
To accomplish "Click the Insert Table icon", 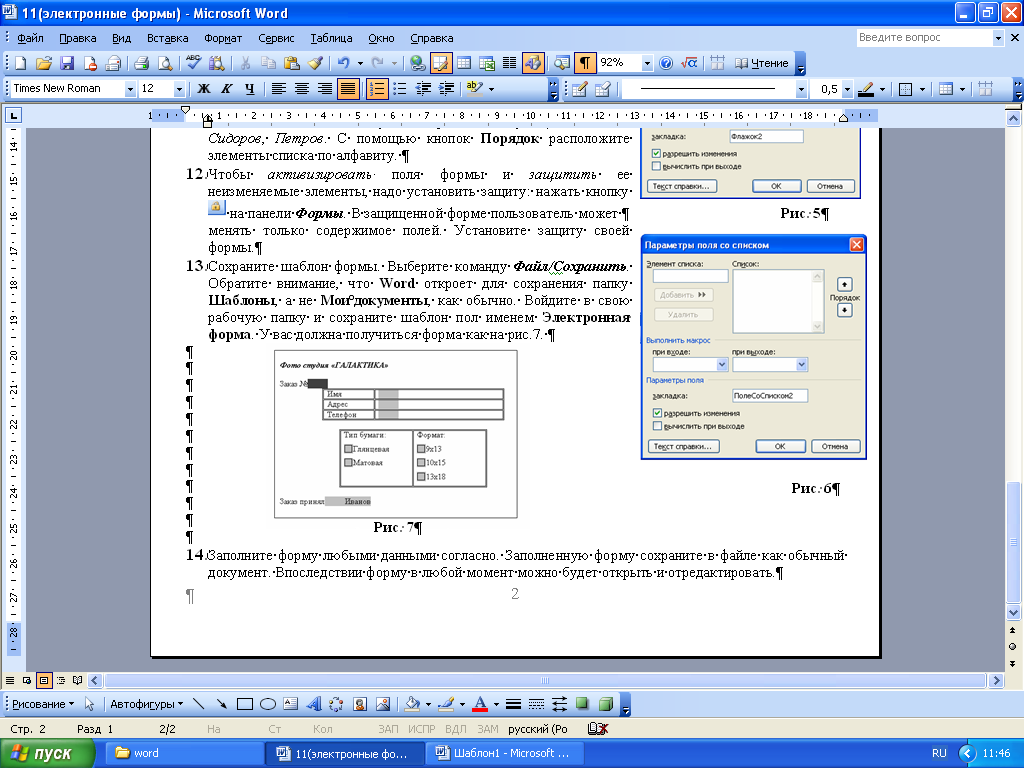I will pos(464,63).
